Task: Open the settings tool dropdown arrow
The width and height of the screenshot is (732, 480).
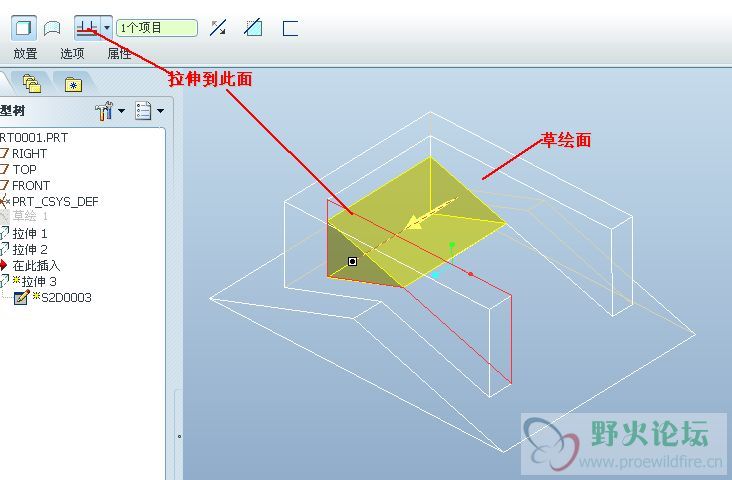Action: click(x=121, y=111)
